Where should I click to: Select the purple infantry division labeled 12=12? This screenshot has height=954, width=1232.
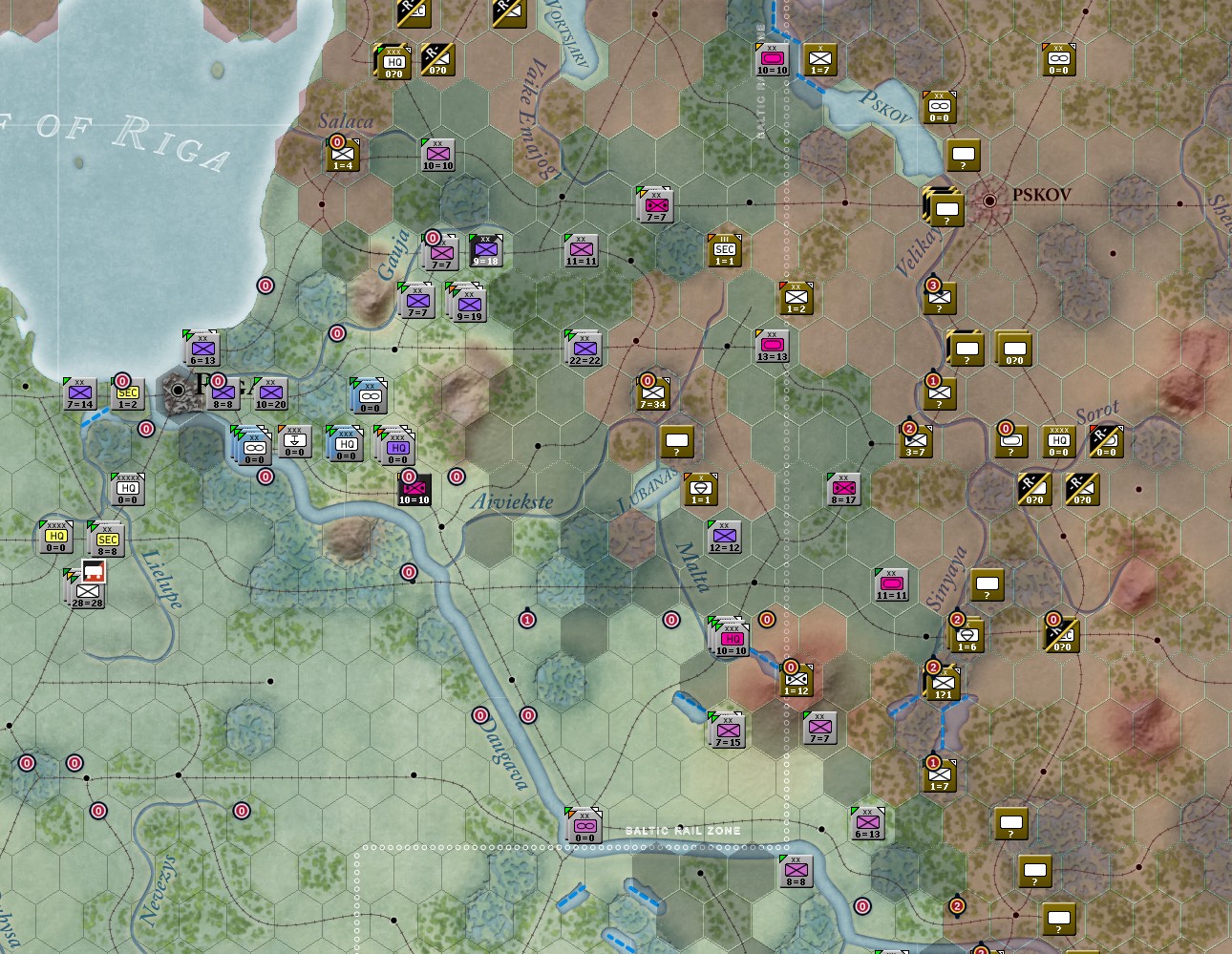coord(725,537)
